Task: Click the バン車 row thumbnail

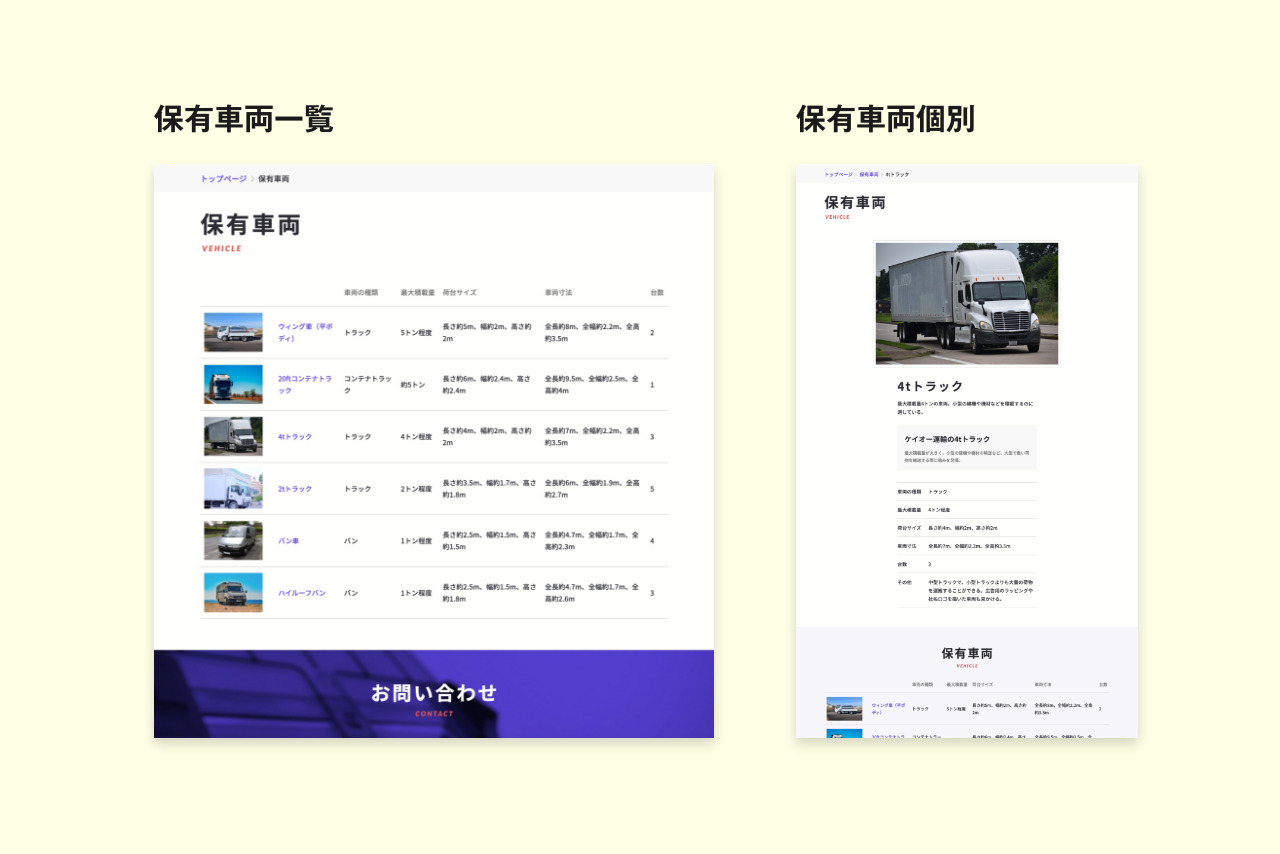Action: point(233,540)
